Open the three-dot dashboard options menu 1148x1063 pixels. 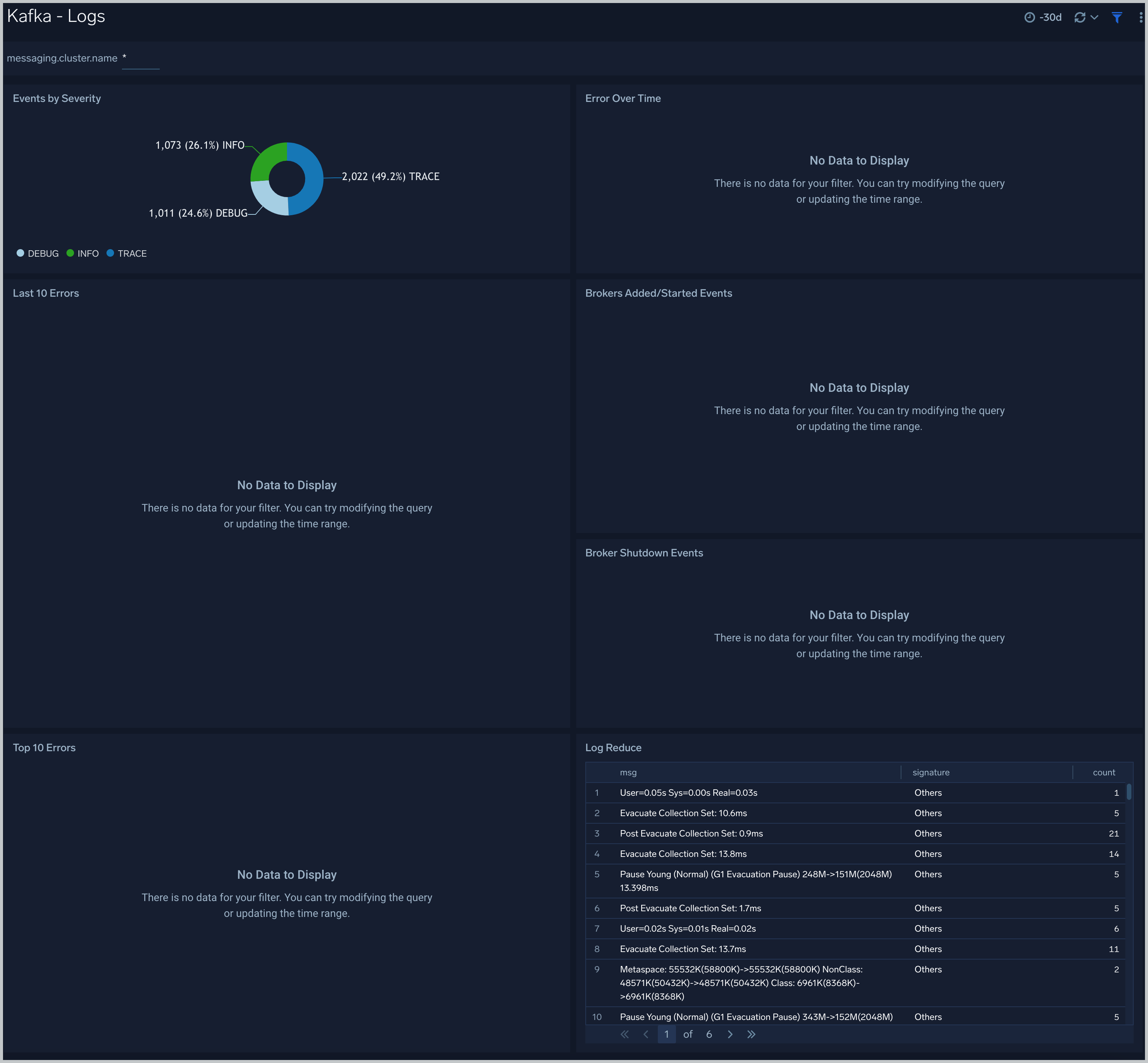pos(1141,17)
